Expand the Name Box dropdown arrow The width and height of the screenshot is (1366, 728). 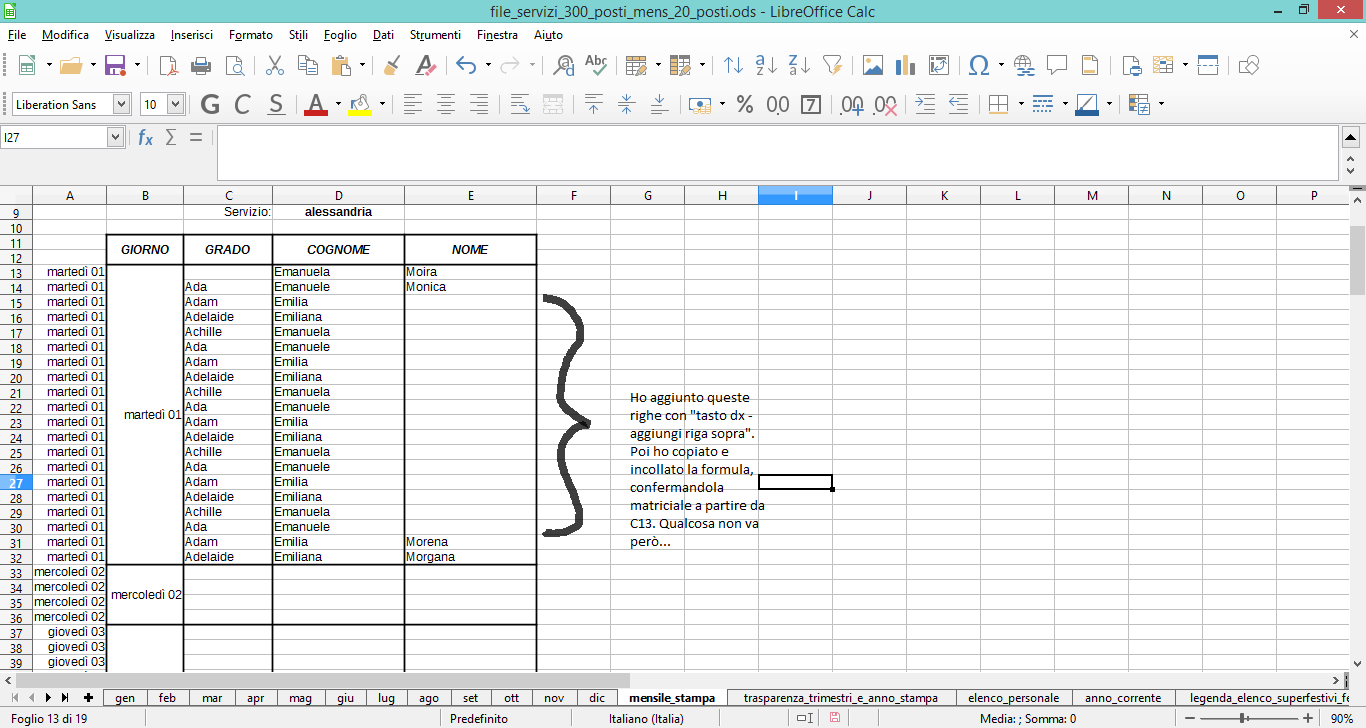[x=116, y=138]
